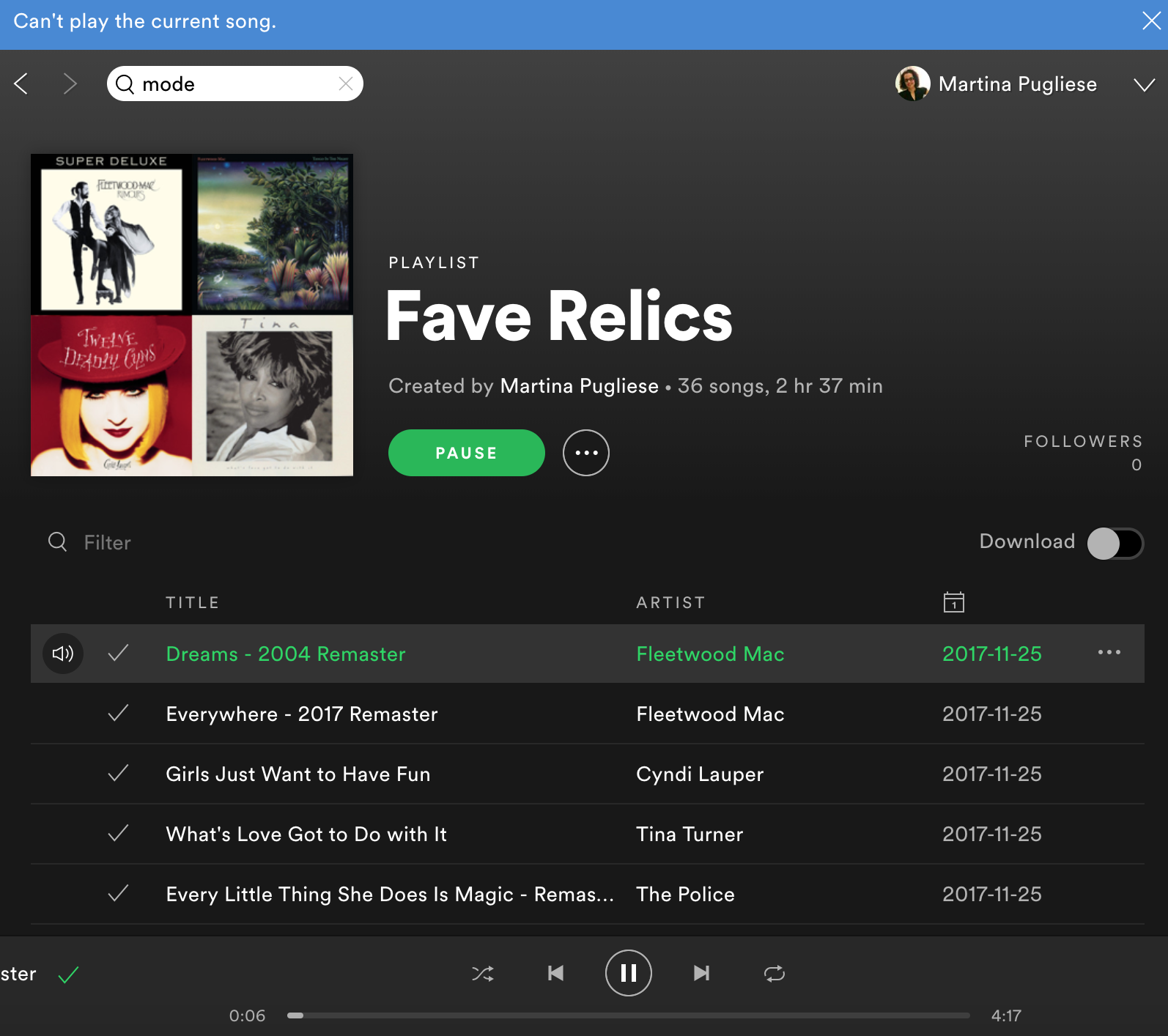This screenshot has height=1036, width=1168.
Task: Pause playback with the circular pause button
Action: click(x=629, y=973)
